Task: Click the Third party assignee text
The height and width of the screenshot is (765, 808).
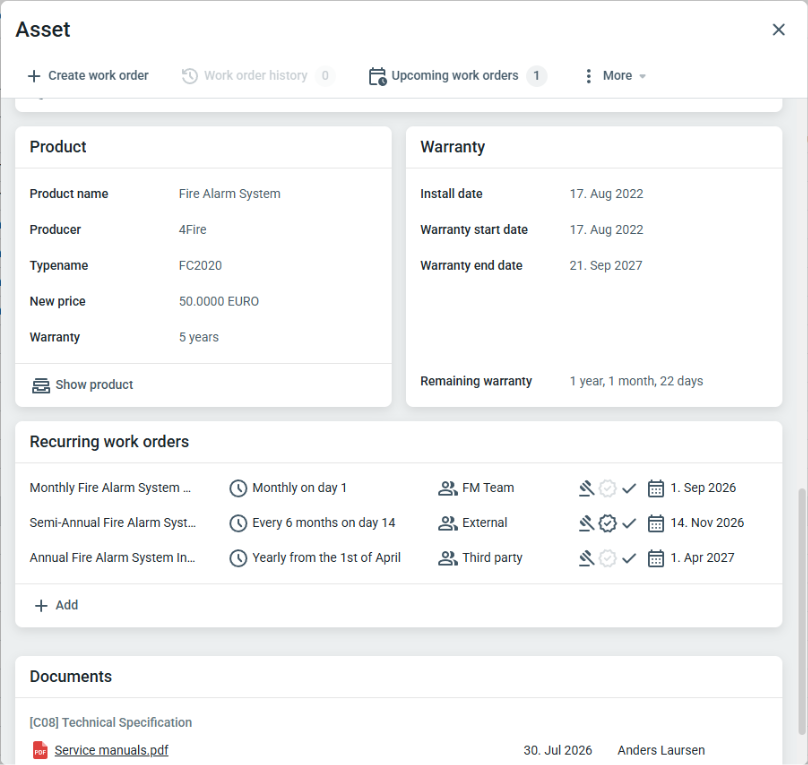Action: 493,558
